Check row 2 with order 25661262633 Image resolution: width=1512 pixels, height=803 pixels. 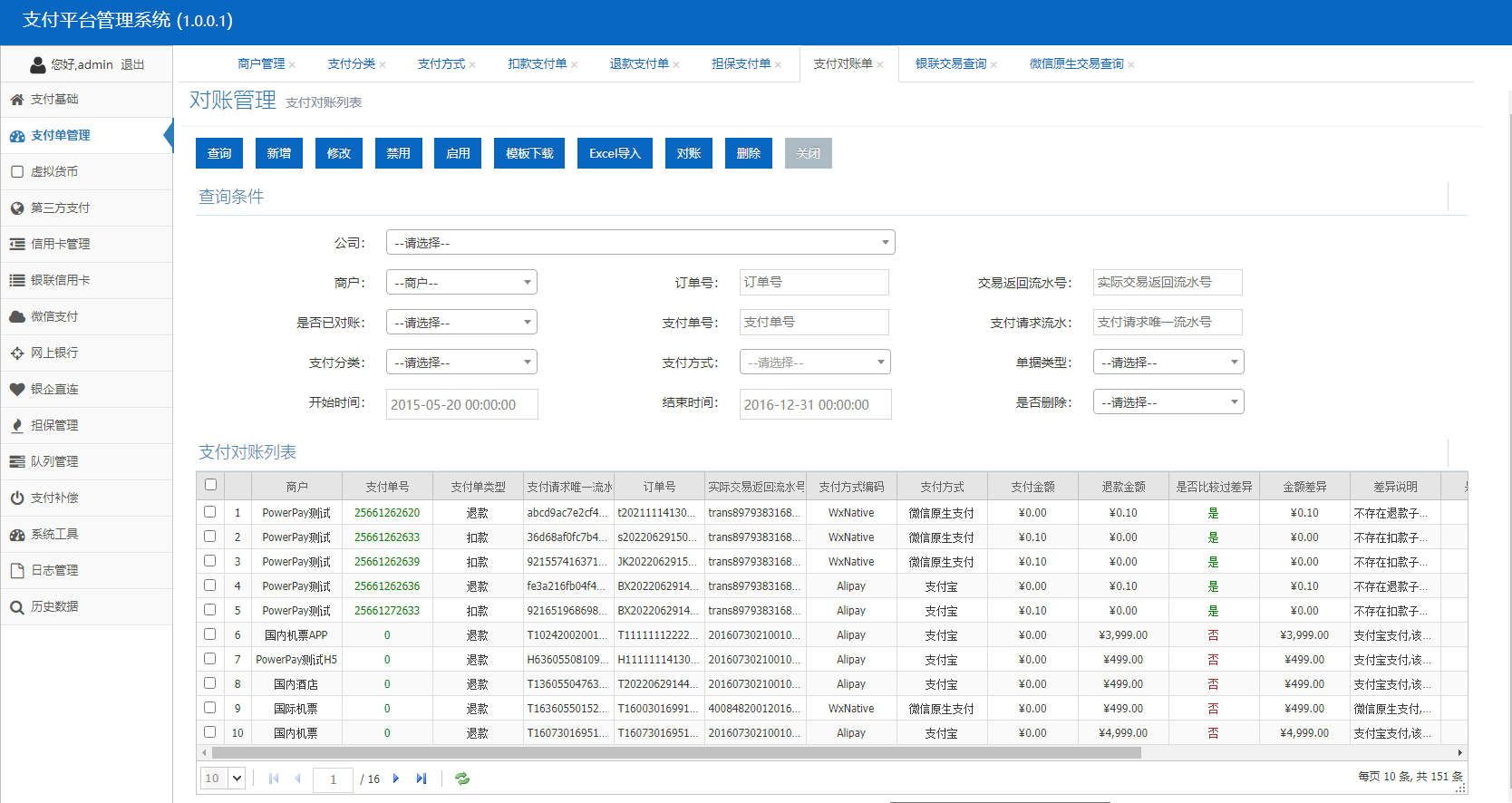point(210,537)
